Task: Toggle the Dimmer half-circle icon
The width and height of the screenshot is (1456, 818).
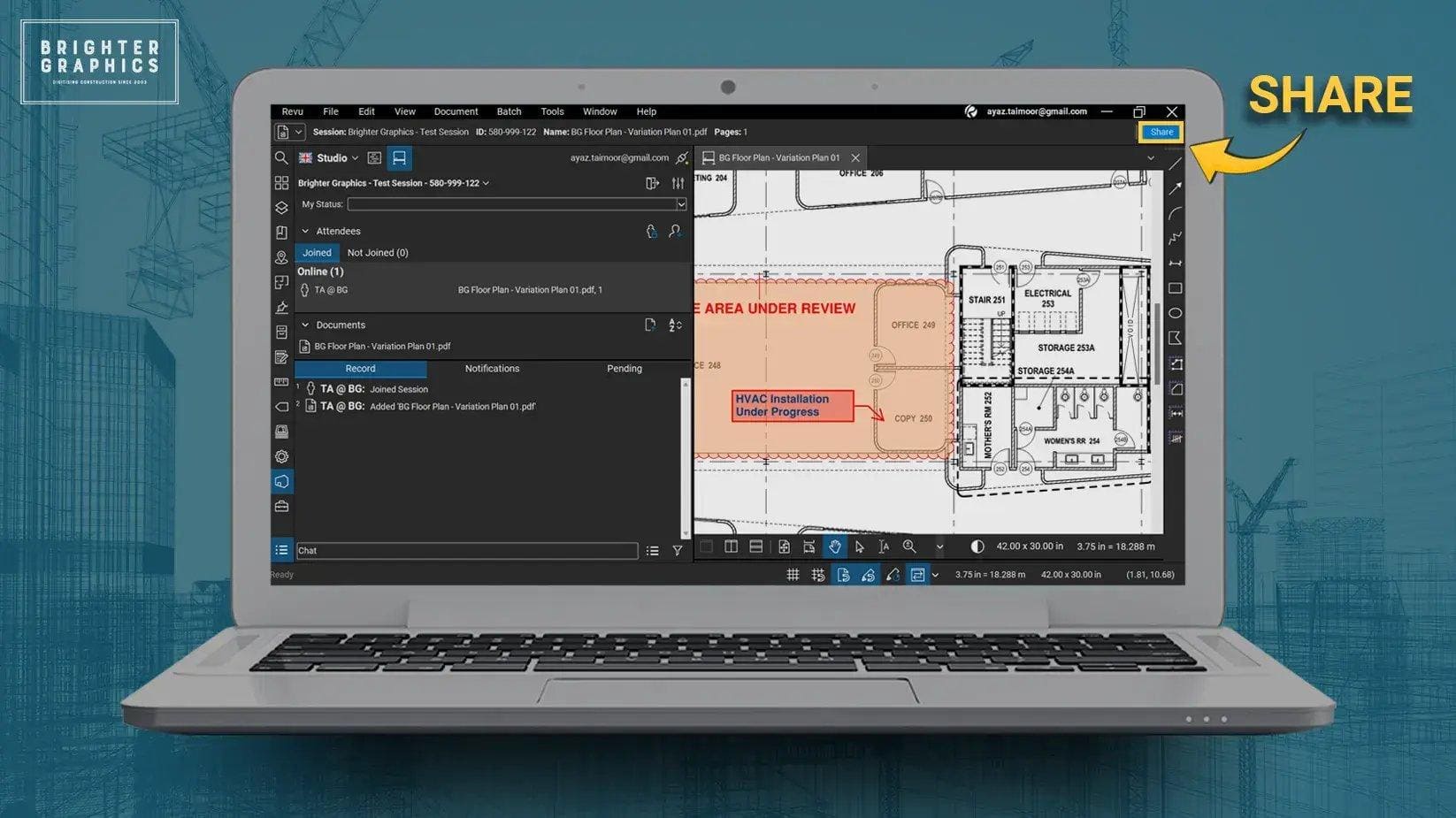Action: [977, 547]
